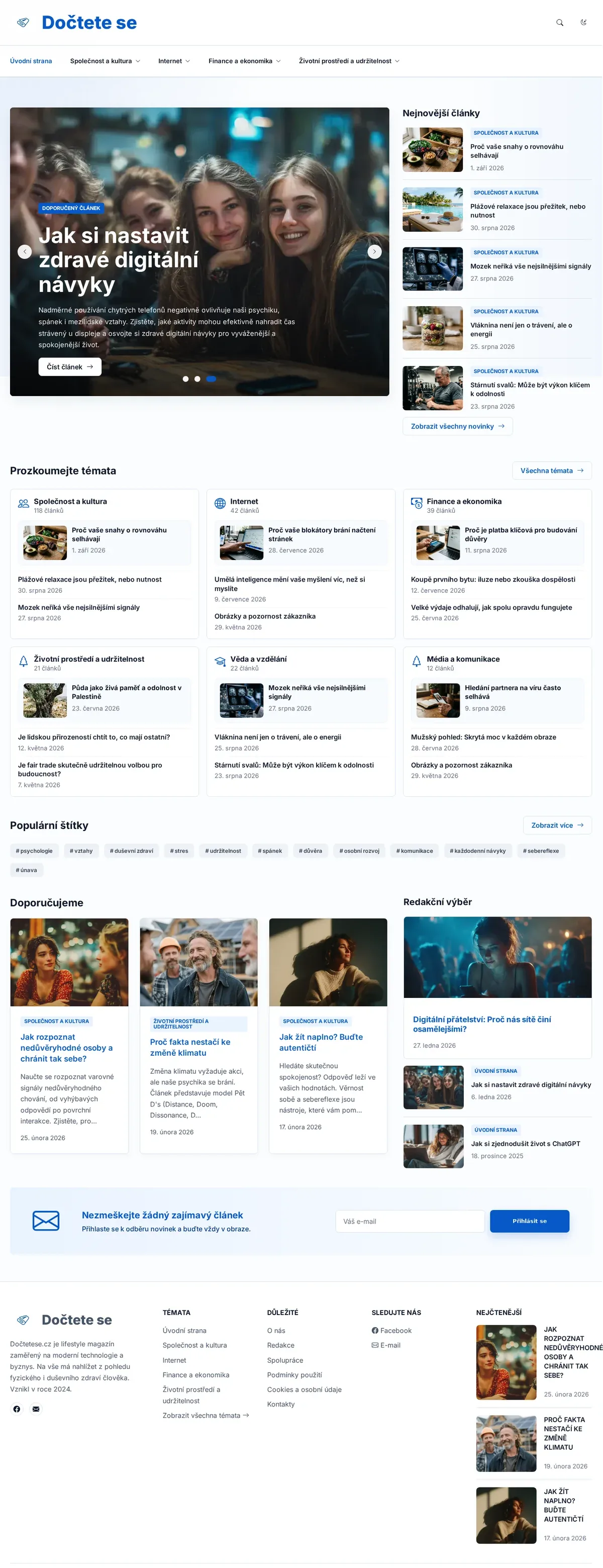The width and height of the screenshot is (603, 1568).
Task: Advance to next slide in hero carousel
Action: 374,251
